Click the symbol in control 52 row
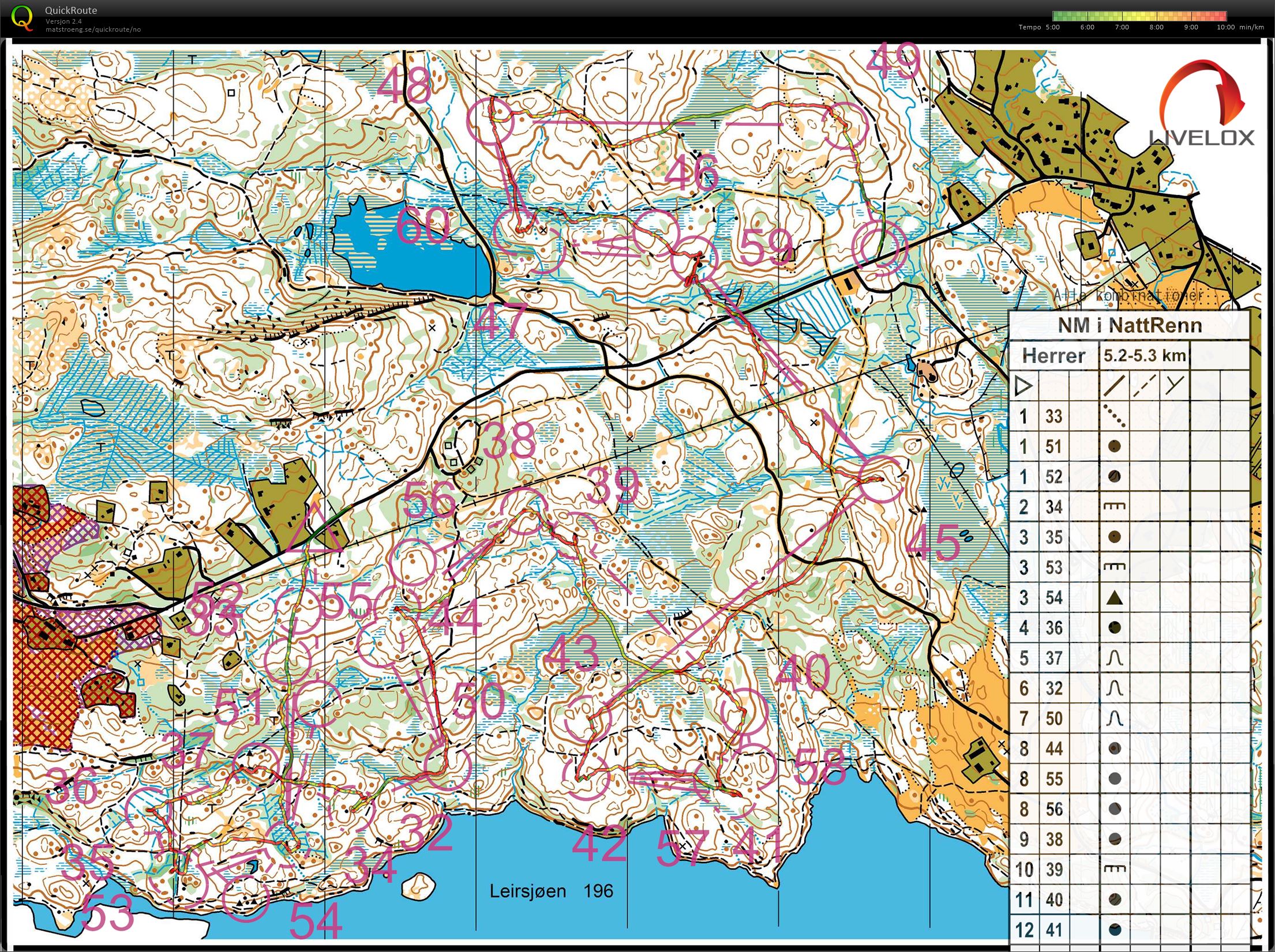This screenshot has height=952, width=1275. (x=1115, y=476)
